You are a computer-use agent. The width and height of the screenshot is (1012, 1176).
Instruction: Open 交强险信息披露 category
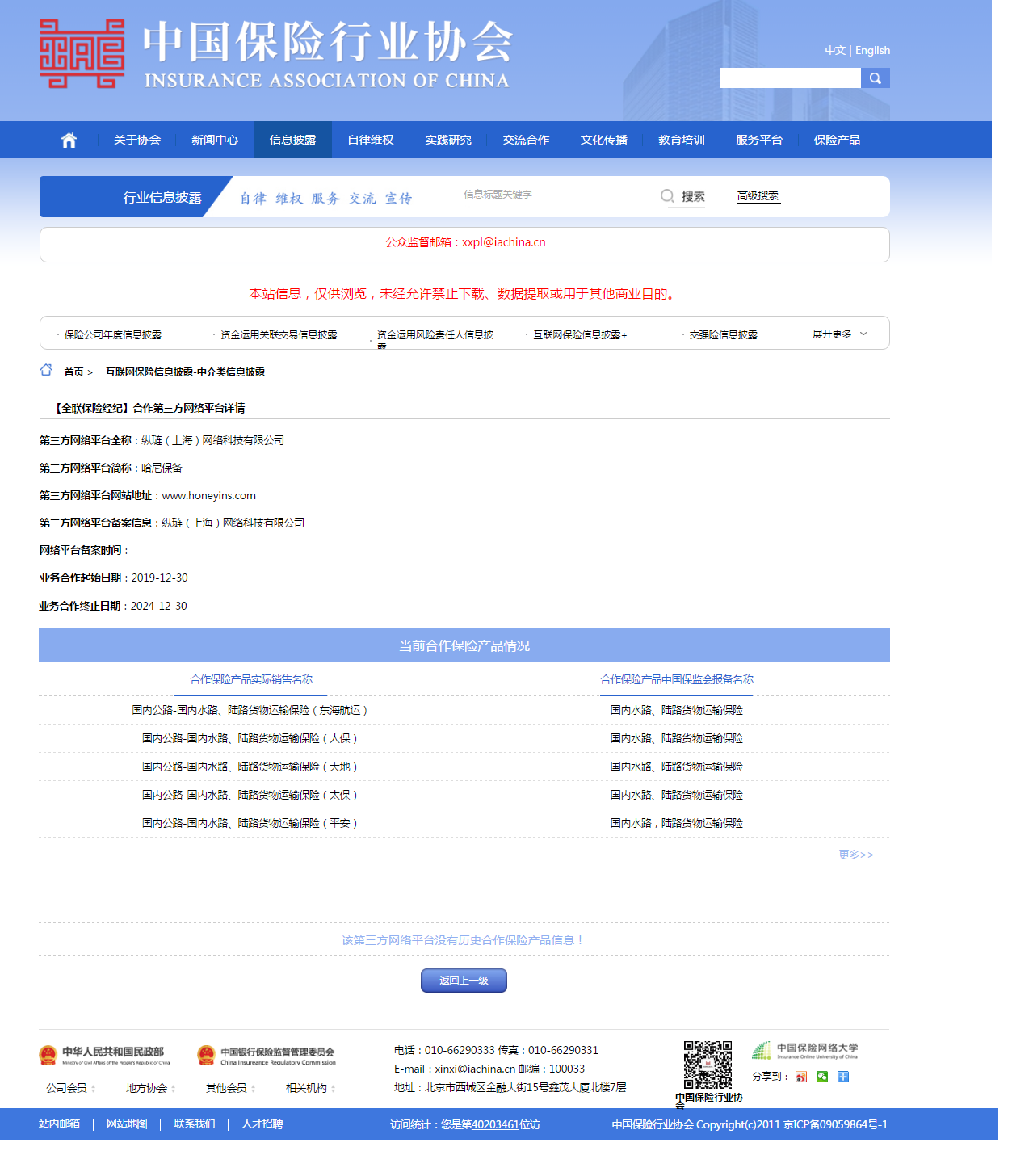724,334
